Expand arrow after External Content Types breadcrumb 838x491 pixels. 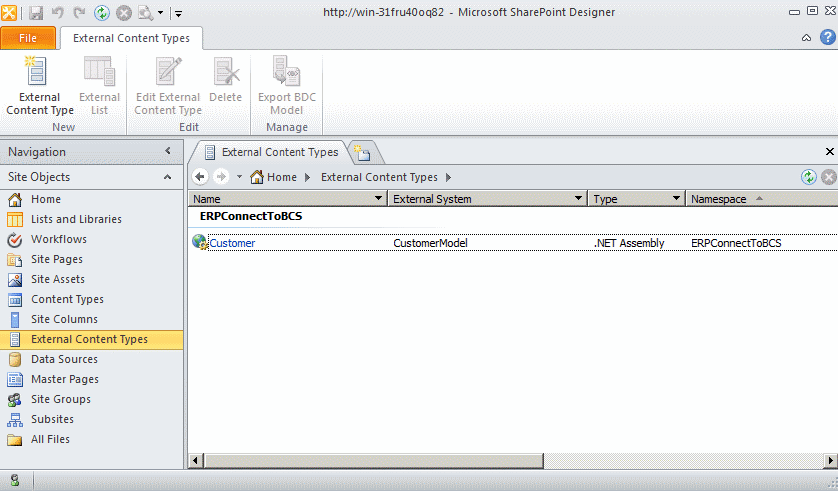pyautogui.click(x=448, y=177)
